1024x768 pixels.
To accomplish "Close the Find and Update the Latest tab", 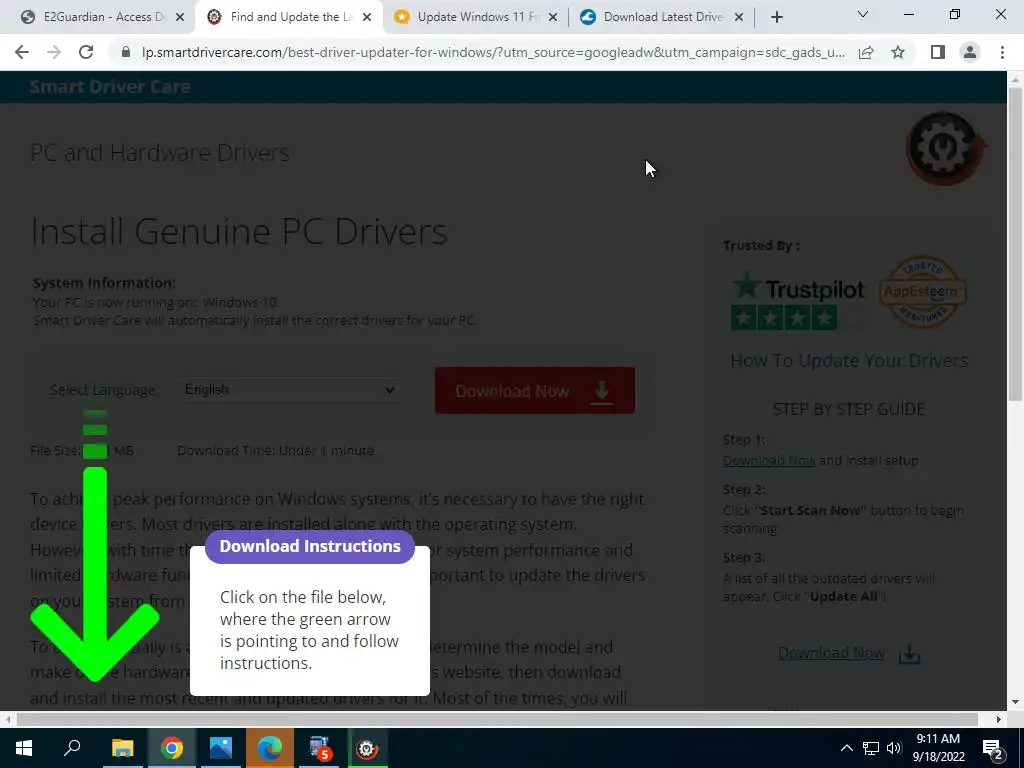I will 367,17.
